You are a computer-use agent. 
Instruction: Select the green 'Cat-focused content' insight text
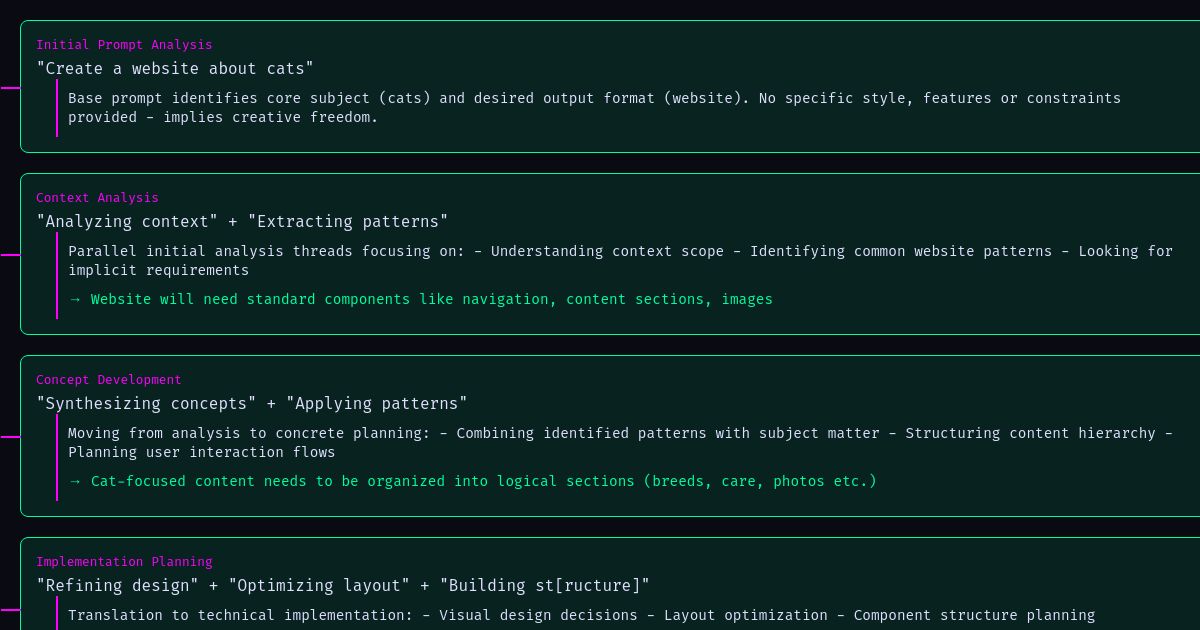tap(483, 481)
